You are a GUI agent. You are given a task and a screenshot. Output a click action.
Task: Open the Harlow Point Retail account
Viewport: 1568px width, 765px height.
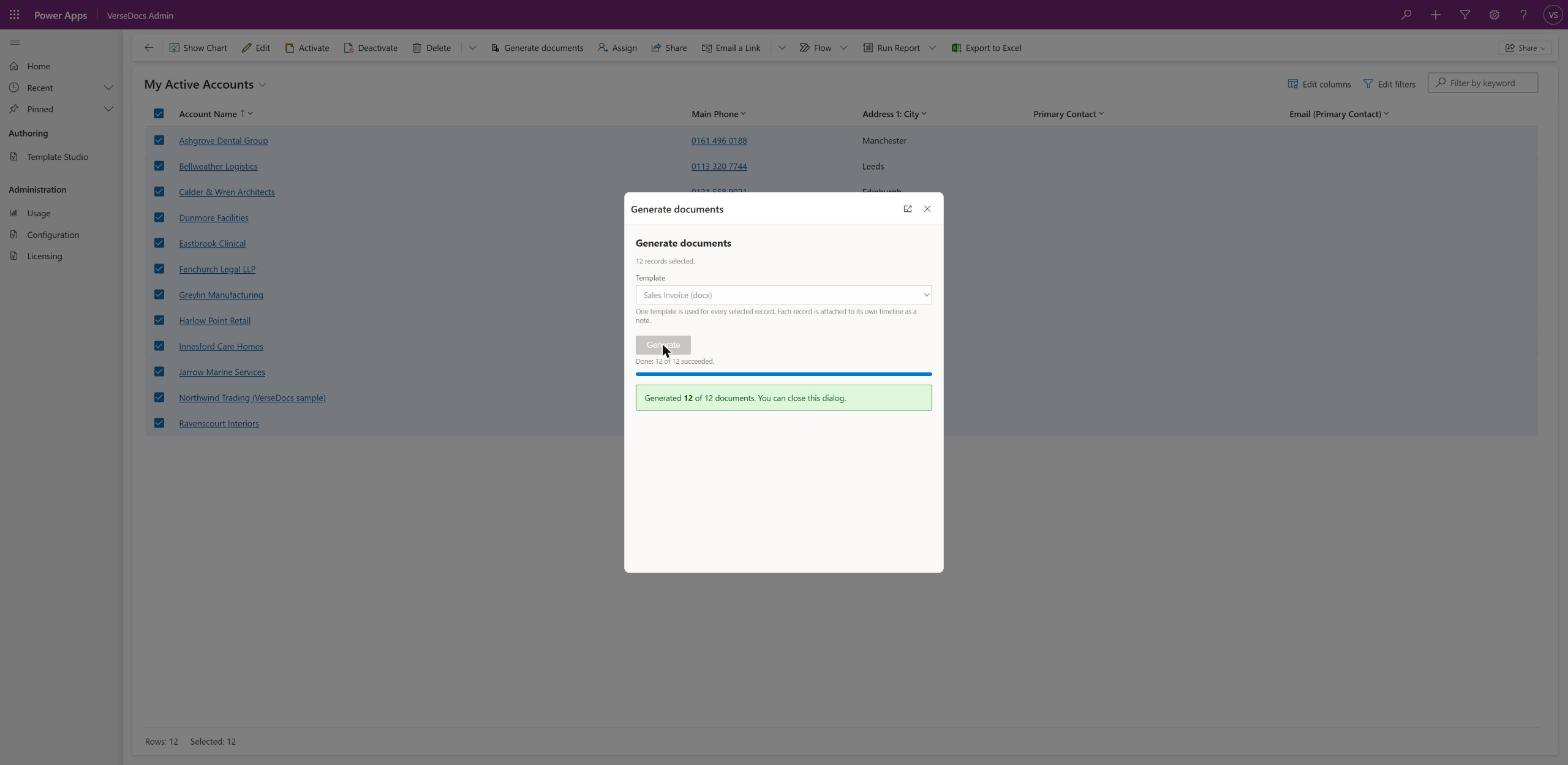coord(215,321)
